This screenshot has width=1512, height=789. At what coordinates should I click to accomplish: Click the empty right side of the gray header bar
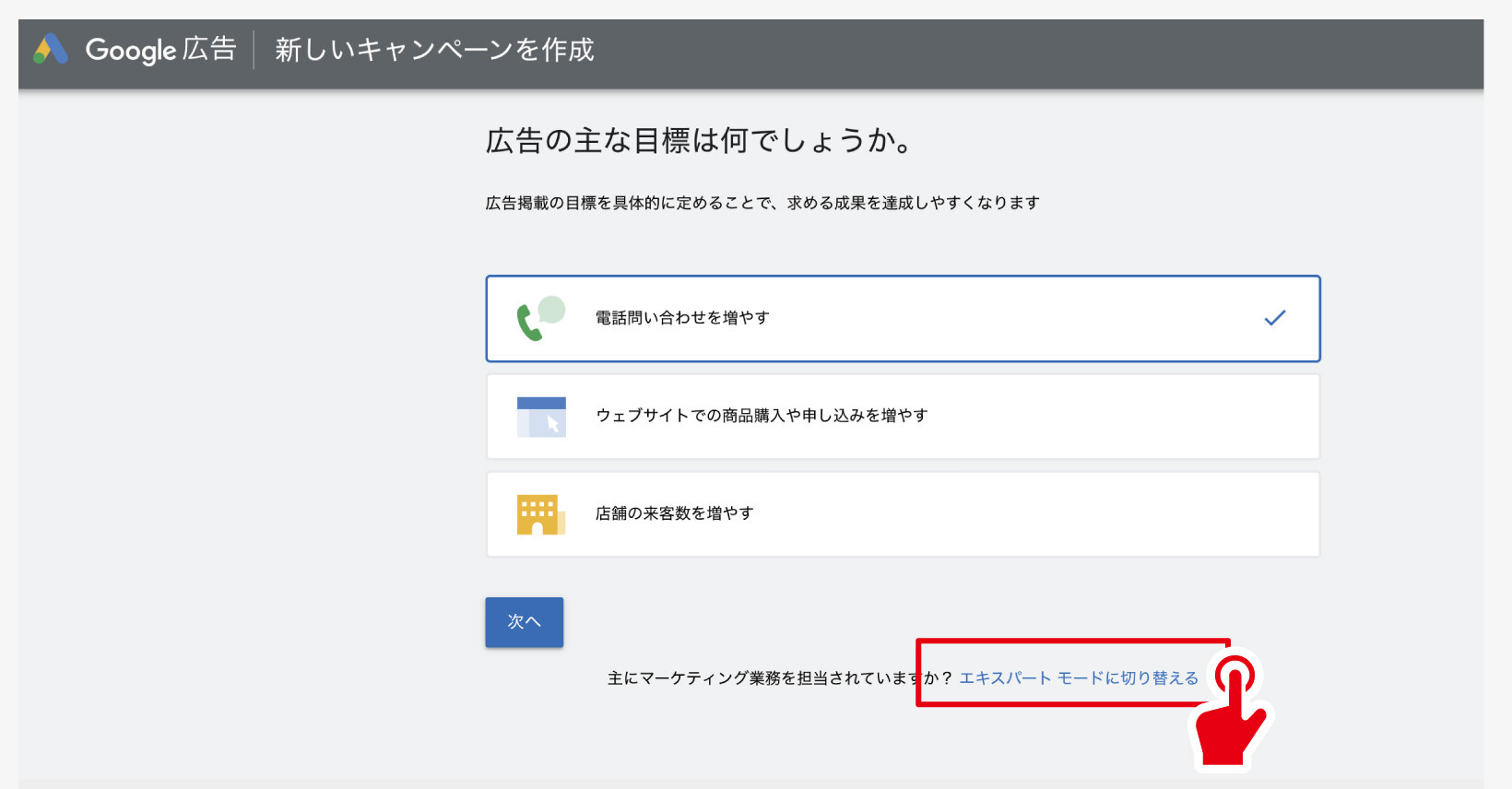pos(1106,53)
